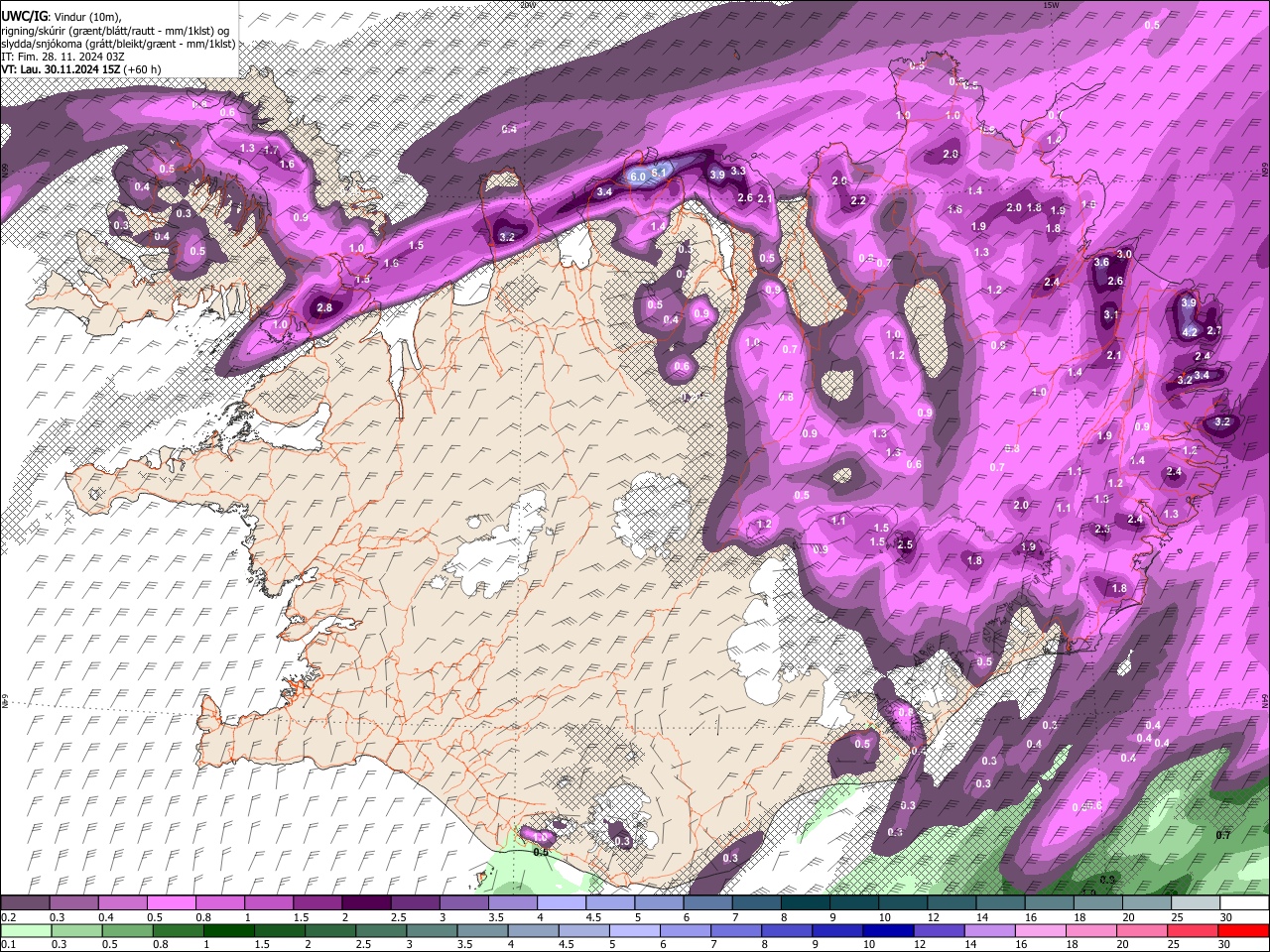This screenshot has height=952, width=1270.
Task: Select the darkest green 1–1.5 swatch in rain scale
Action: point(229,930)
